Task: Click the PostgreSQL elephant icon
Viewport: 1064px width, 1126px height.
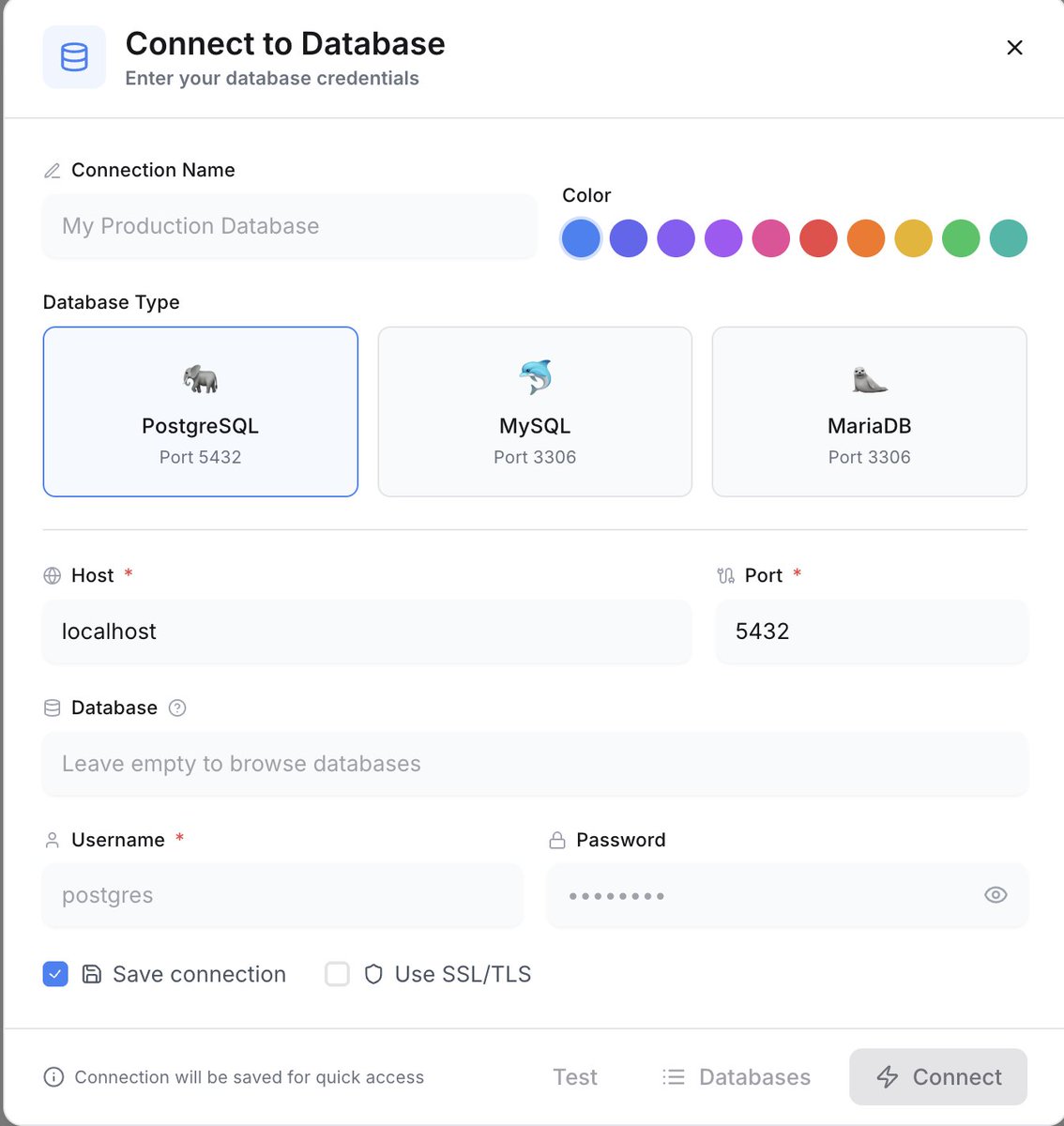Action: point(200,379)
